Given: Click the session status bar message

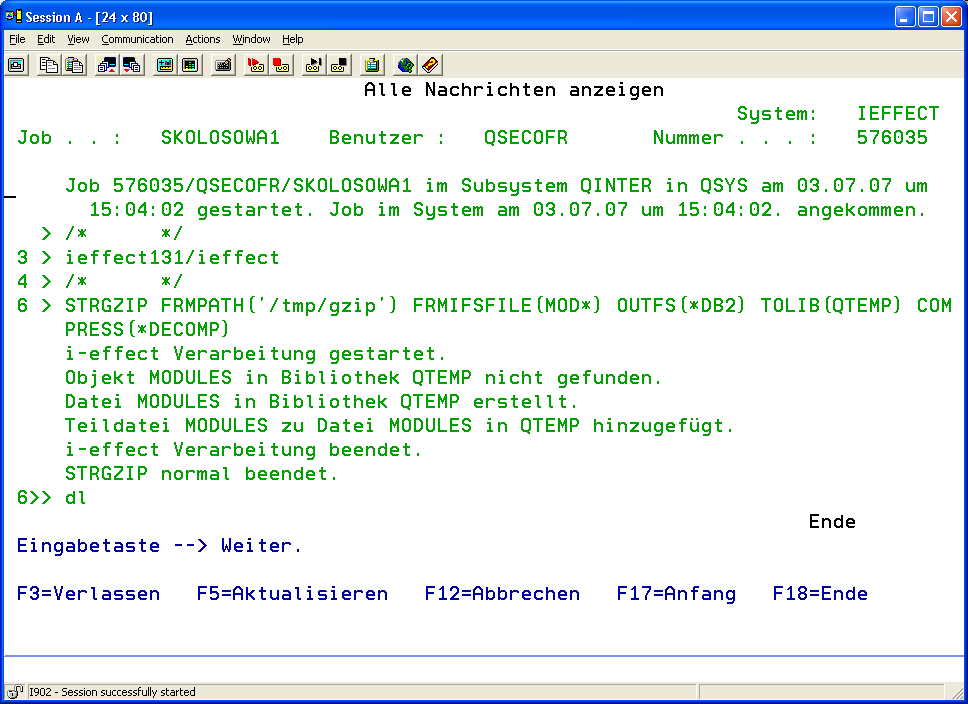Looking at the screenshot, I should click(112, 692).
